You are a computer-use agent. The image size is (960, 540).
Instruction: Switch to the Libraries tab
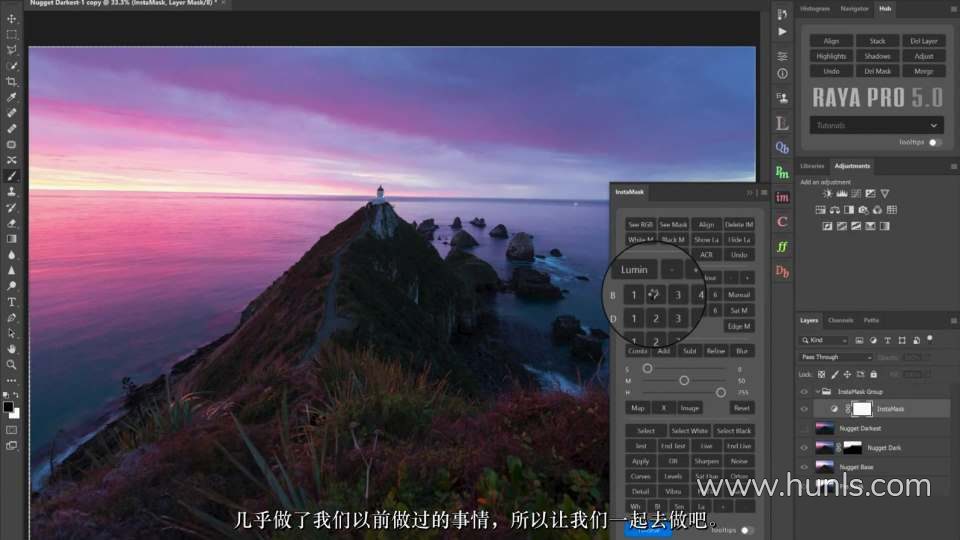pos(812,167)
